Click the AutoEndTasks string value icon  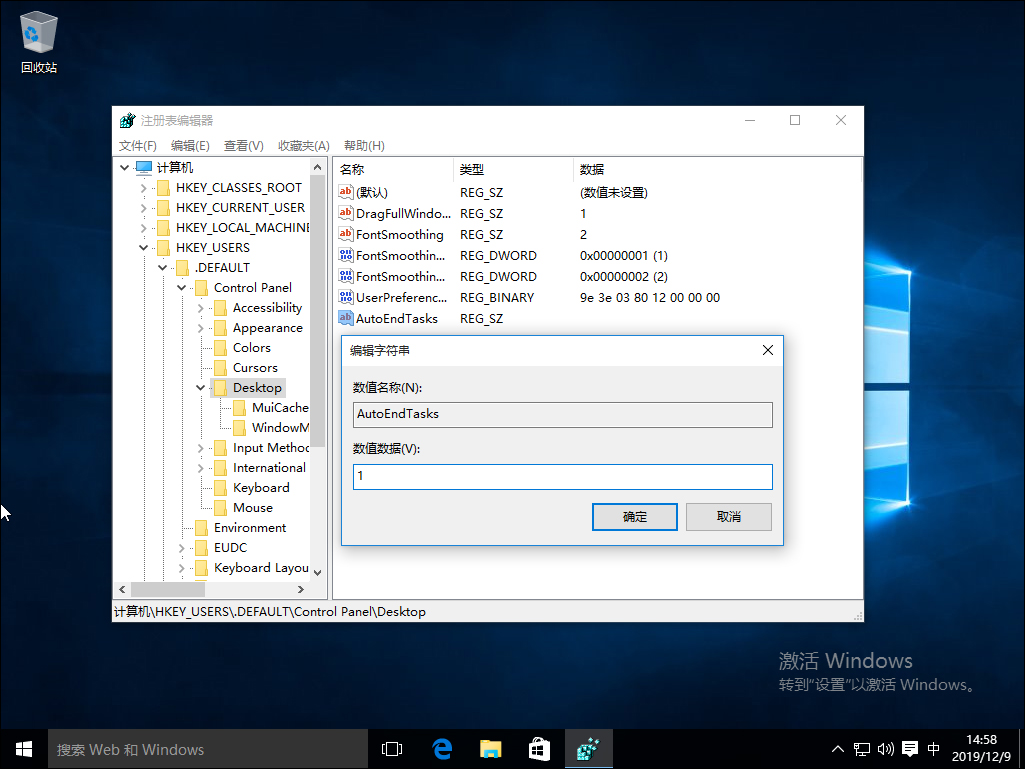(344, 318)
